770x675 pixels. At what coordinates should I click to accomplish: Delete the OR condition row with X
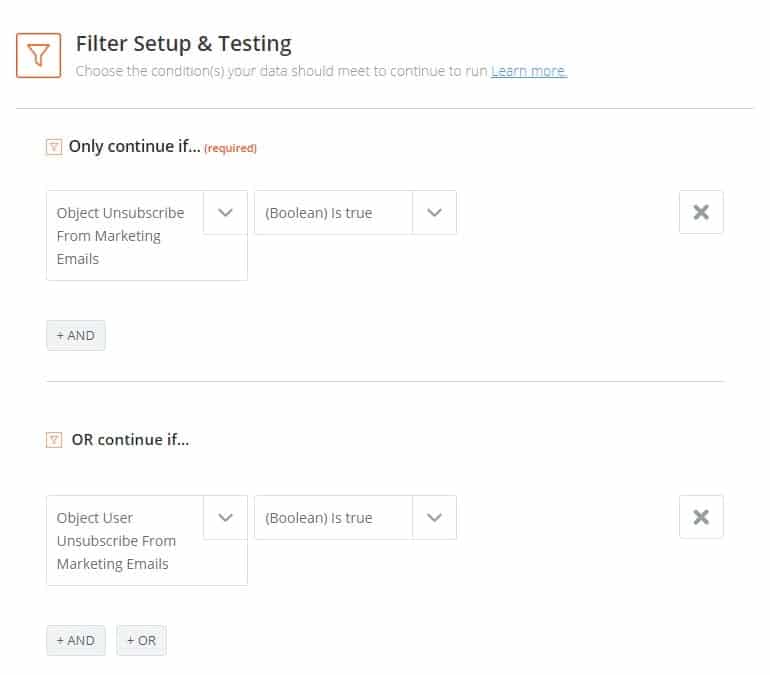coord(701,517)
